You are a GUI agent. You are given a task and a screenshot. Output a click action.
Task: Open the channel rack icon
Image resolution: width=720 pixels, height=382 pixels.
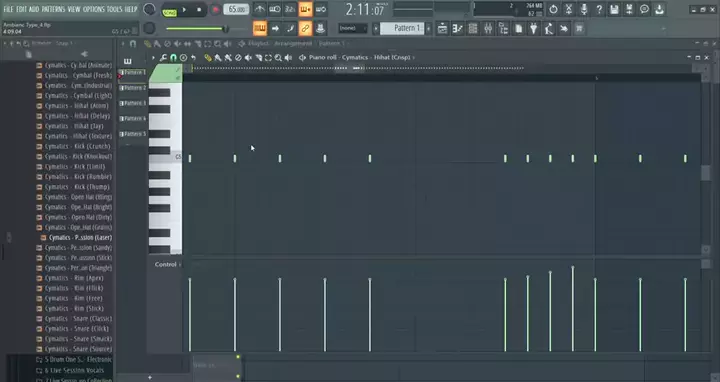click(472, 28)
